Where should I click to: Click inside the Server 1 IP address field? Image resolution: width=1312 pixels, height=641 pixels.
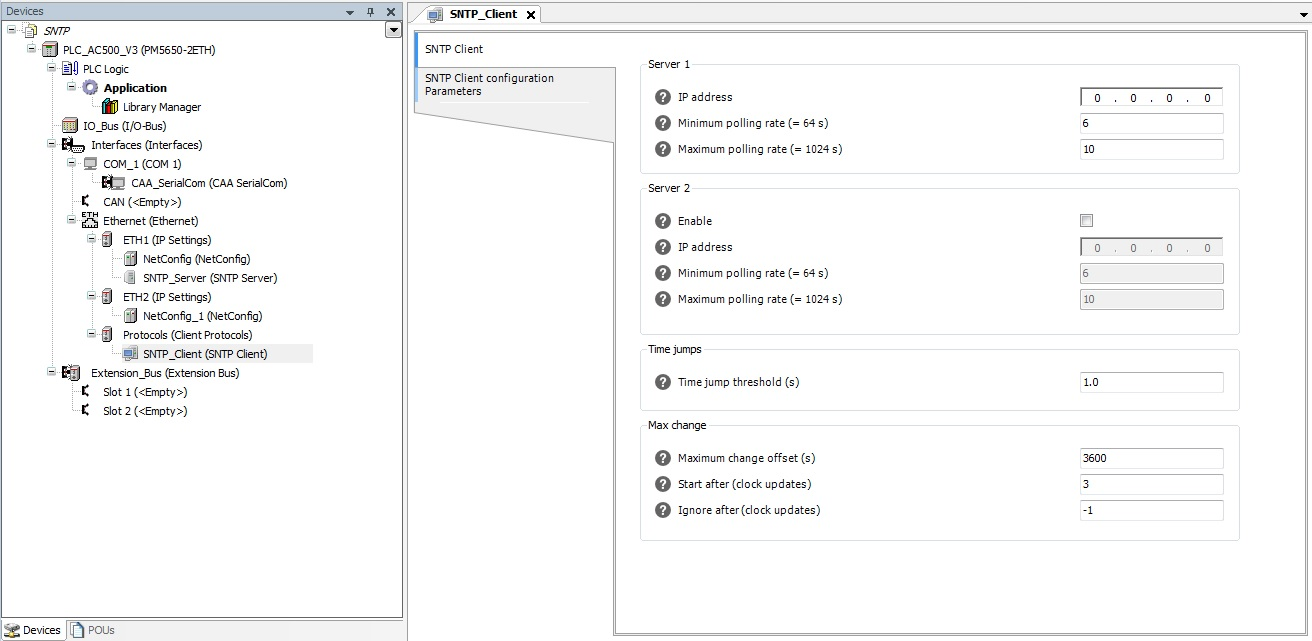click(x=1150, y=96)
